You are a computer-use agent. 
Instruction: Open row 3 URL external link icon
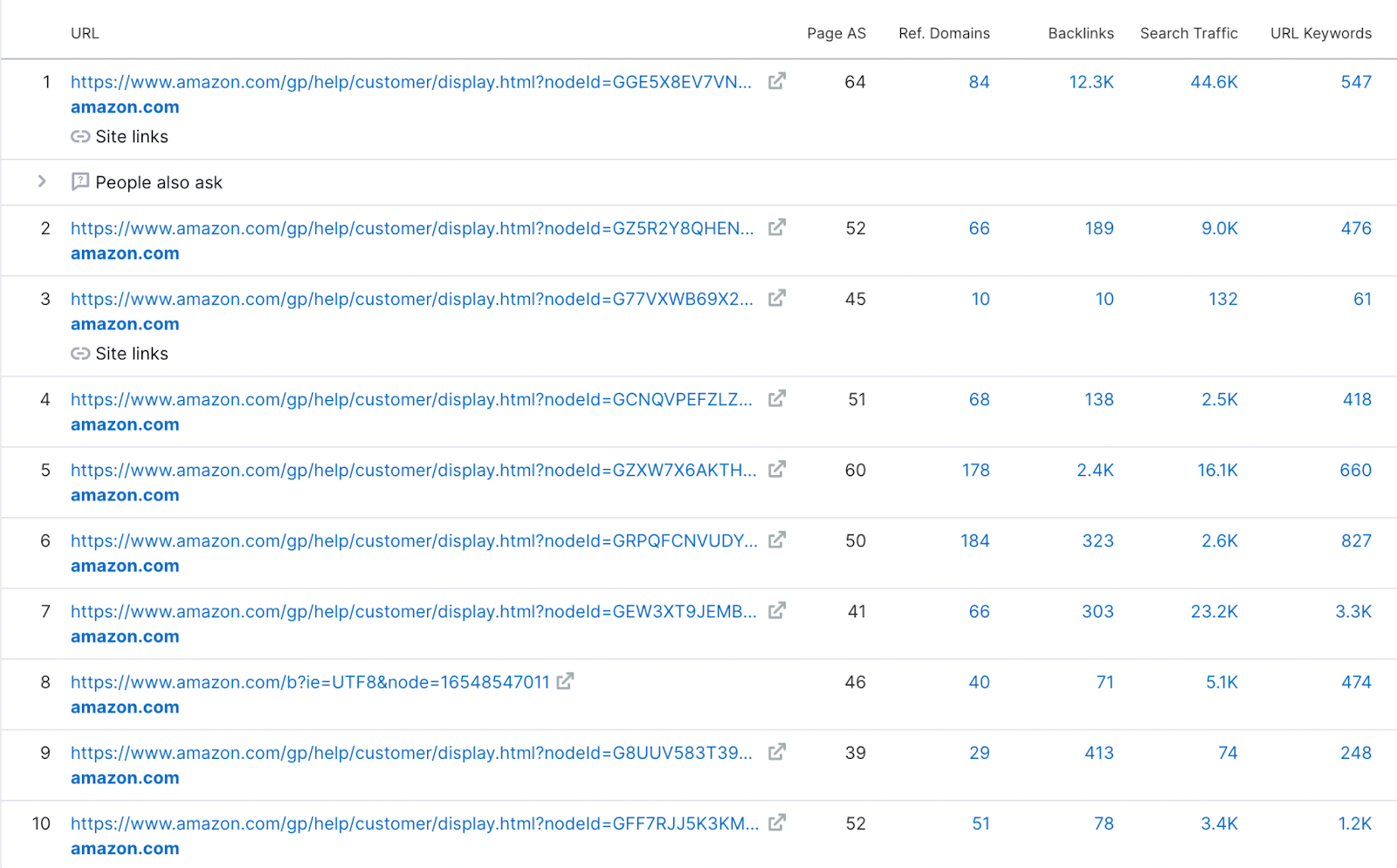pos(776,299)
